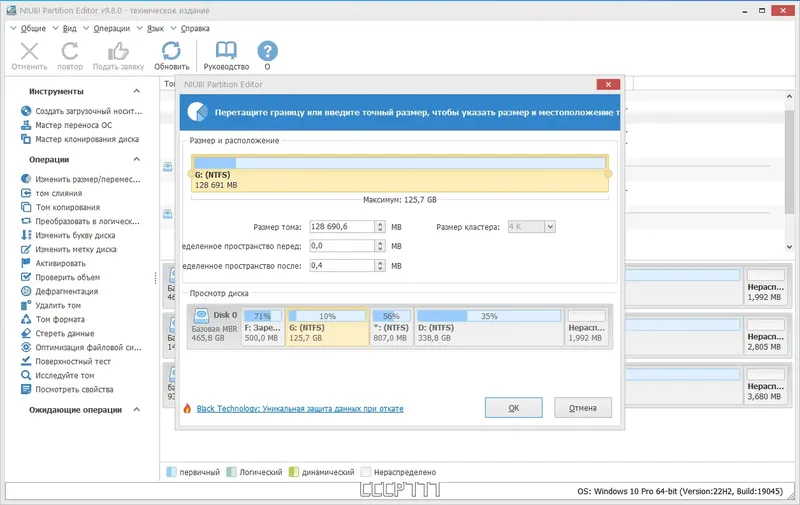The image size is (800, 505).
Task: Click the Размер тома spinner arrows
Action: click(x=380, y=226)
